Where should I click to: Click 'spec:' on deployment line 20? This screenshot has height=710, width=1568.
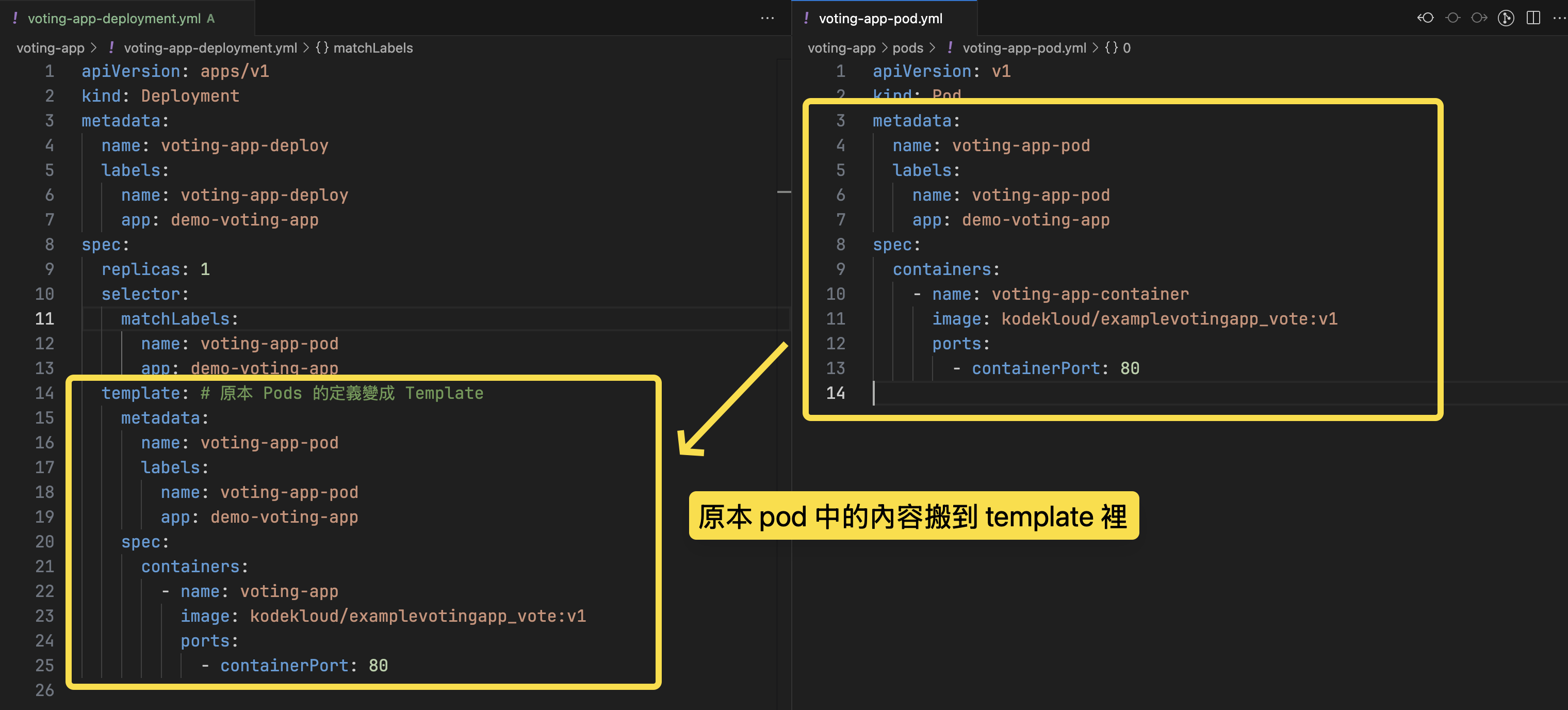pyautogui.click(x=145, y=542)
